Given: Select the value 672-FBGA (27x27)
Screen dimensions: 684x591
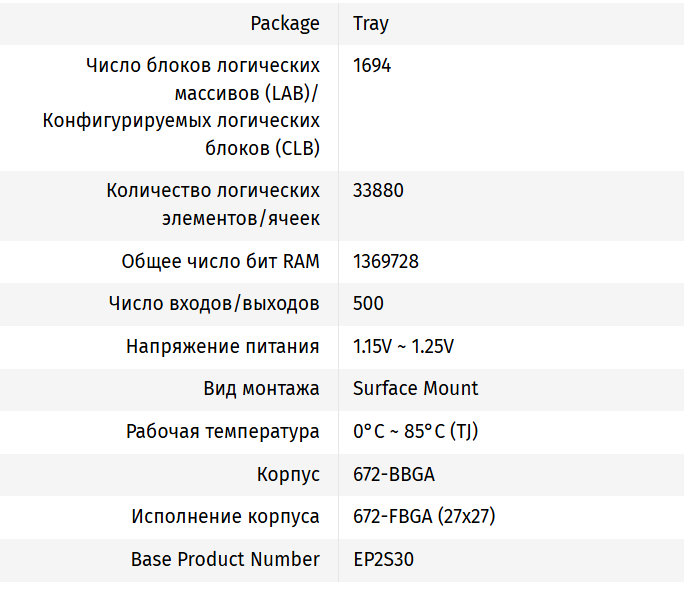Looking at the screenshot, I should point(424,517).
